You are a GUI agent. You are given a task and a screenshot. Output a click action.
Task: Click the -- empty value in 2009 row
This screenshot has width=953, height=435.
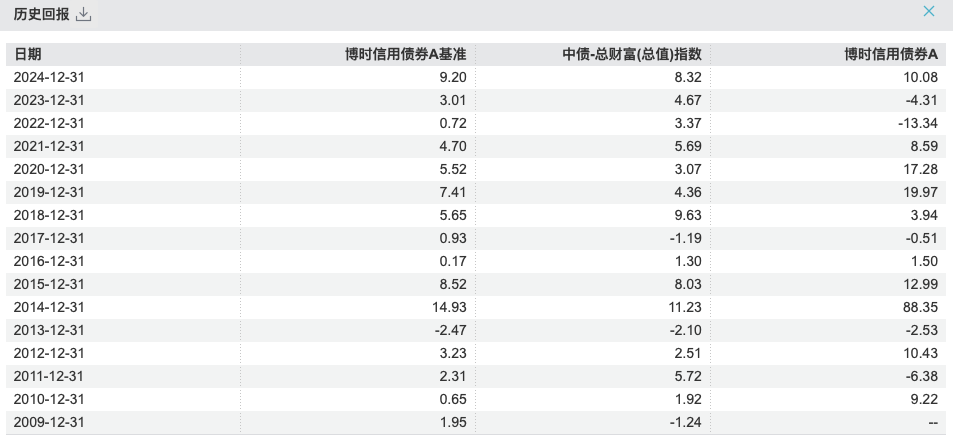pos(934,422)
